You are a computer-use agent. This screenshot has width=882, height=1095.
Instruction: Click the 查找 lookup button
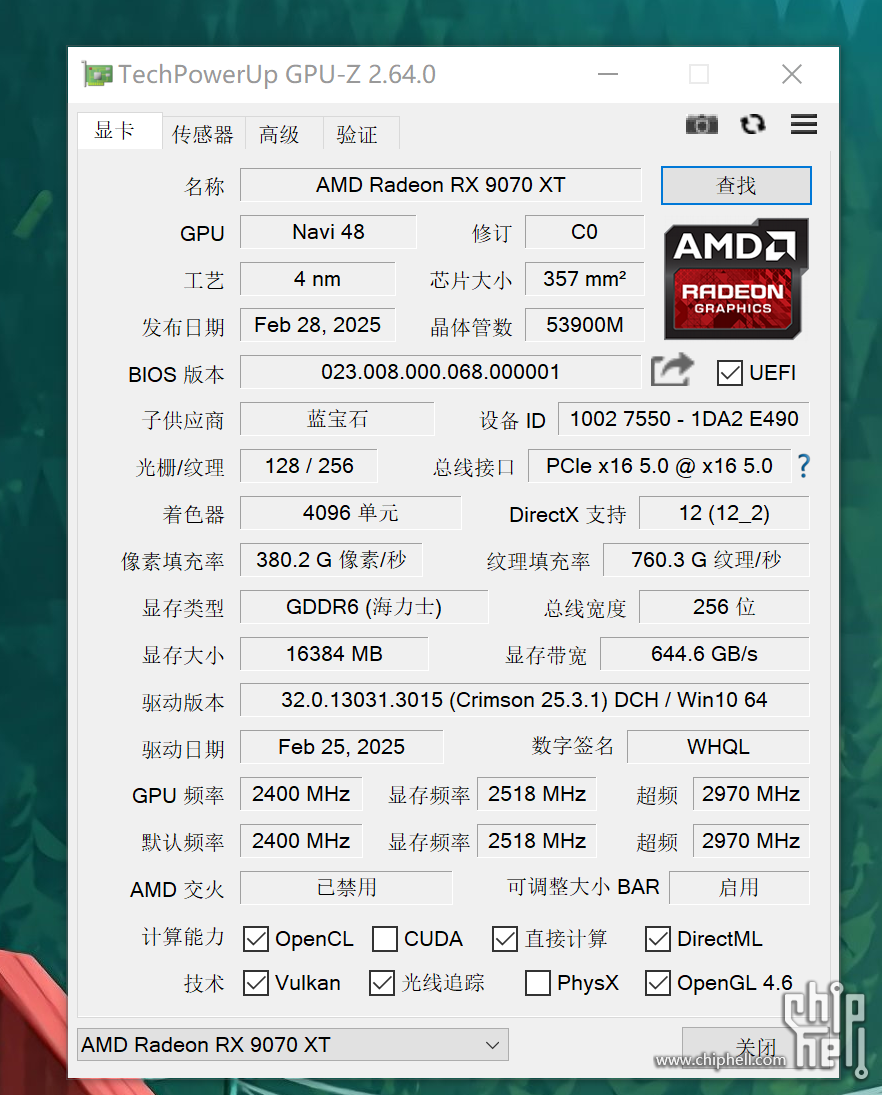click(x=736, y=186)
